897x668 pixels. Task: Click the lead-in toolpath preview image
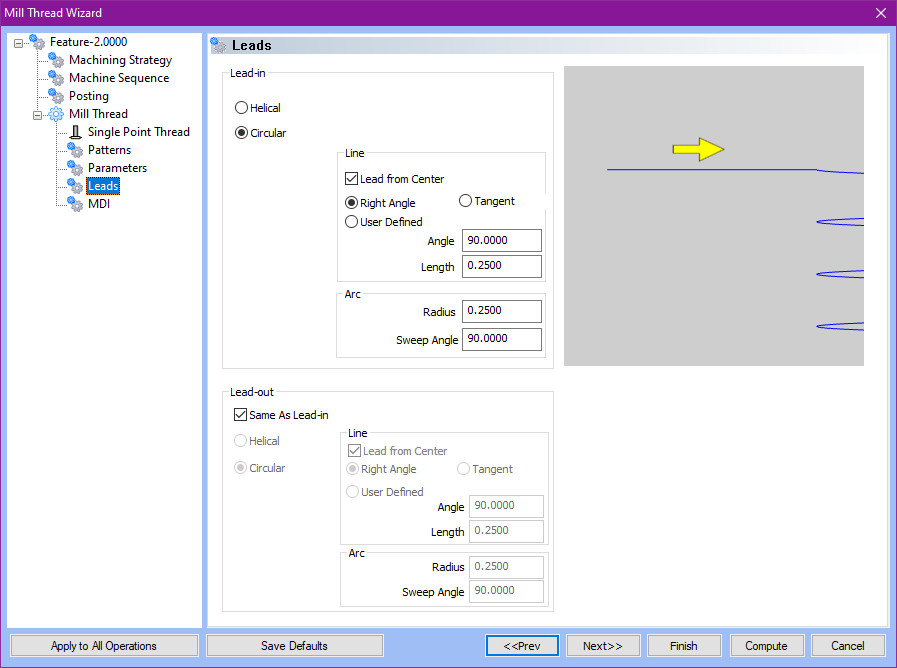pos(714,216)
